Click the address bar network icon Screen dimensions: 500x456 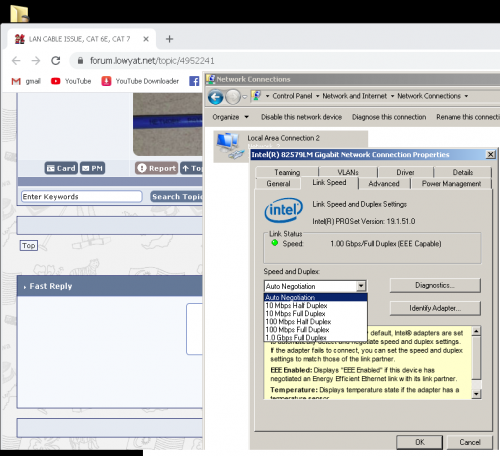256,96
